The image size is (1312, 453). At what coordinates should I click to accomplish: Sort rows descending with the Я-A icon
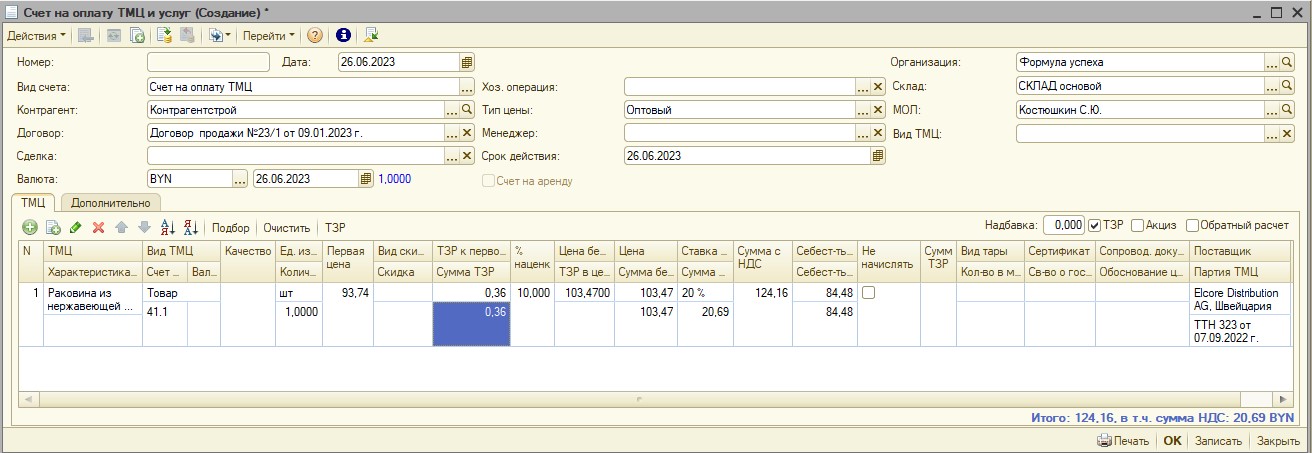(x=190, y=227)
